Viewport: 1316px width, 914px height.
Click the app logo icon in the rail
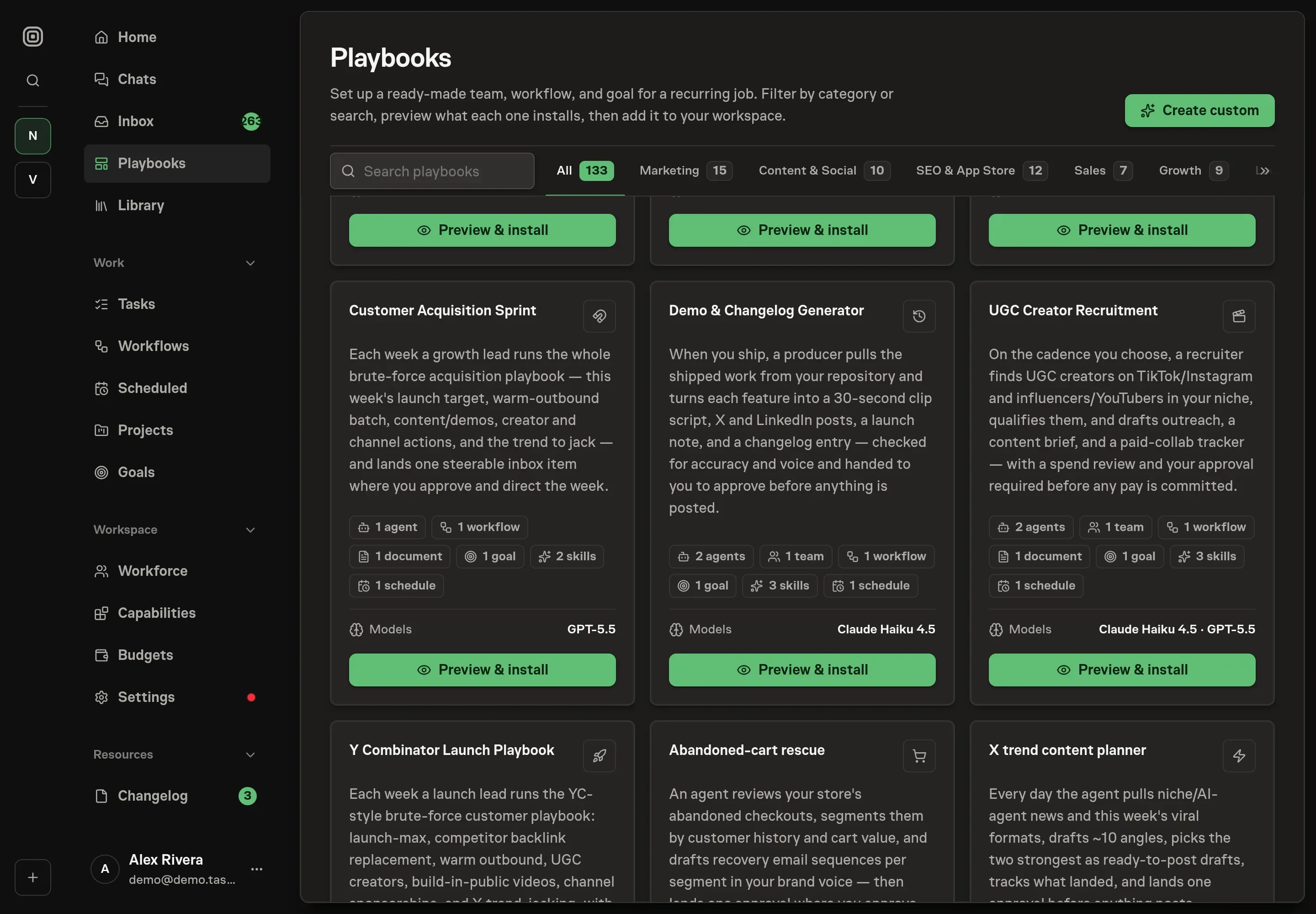[x=32, y=37]
